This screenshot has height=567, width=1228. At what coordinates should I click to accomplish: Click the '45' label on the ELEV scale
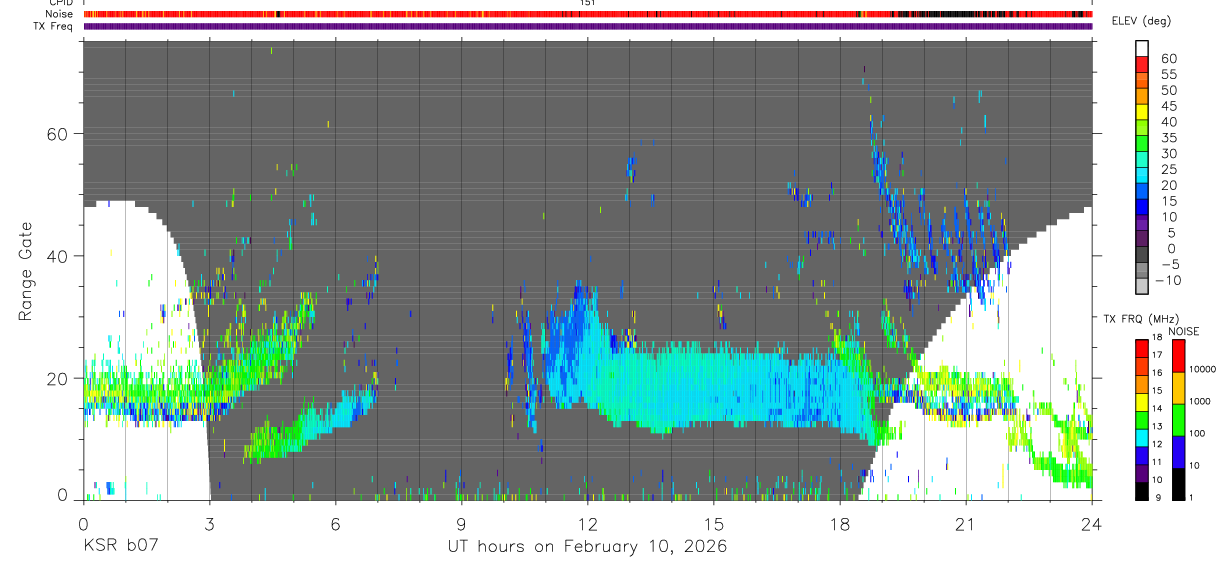point(1169,106)
